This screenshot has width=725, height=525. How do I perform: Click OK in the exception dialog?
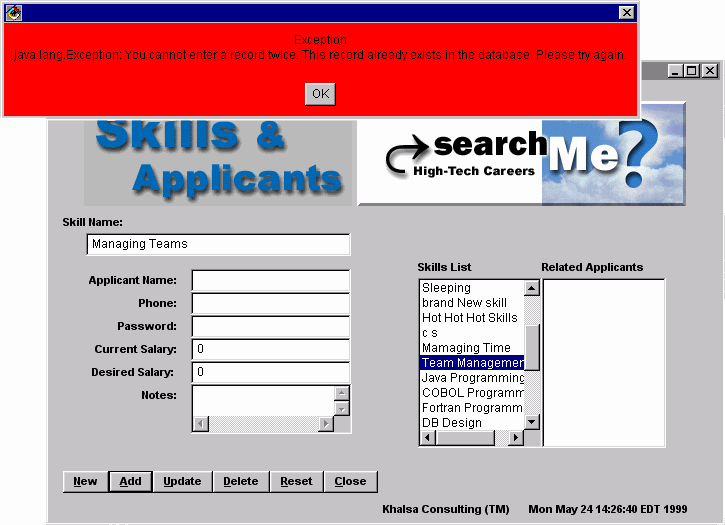(320, 93)
